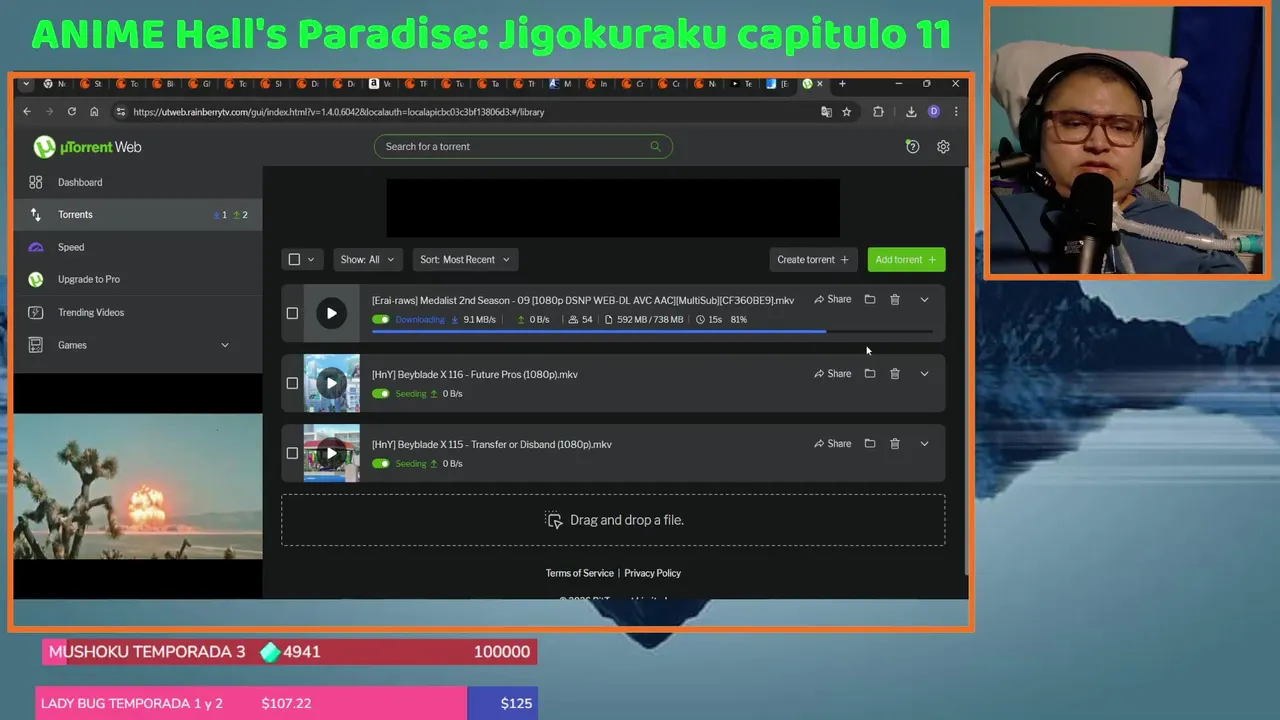Open the Privacy Policy link
The width and height of the screenshot is (1280, 720).
pos(653,573)
